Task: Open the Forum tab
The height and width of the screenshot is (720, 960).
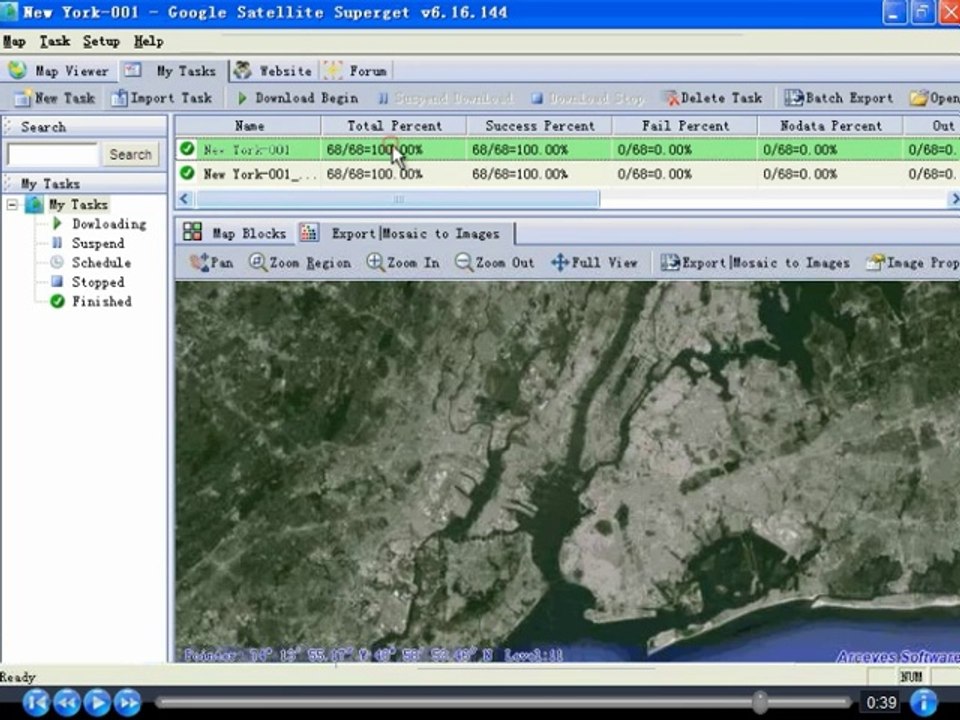Action: (355, 71)
